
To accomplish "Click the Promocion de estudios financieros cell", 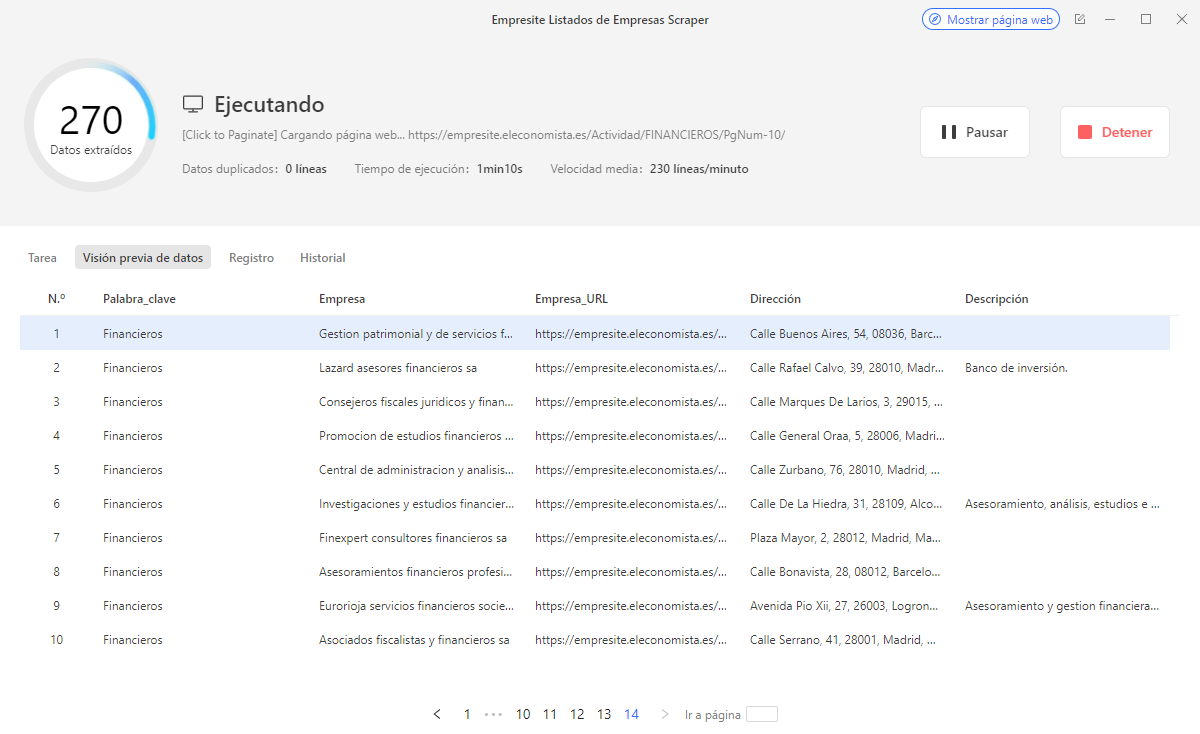I will coord(416,436).
